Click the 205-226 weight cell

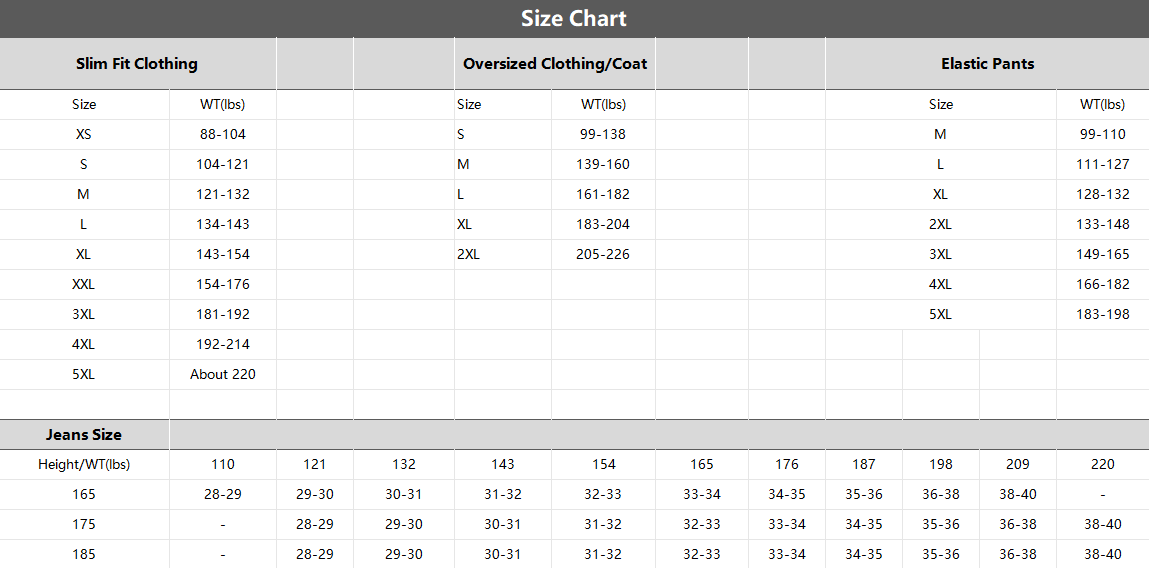pyautogui.click(x=603, y=254)
